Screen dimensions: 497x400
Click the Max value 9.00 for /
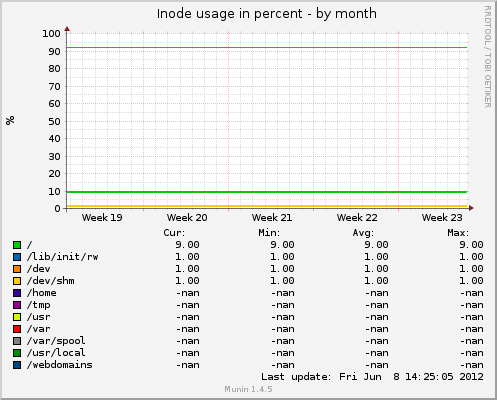(471, 245)
